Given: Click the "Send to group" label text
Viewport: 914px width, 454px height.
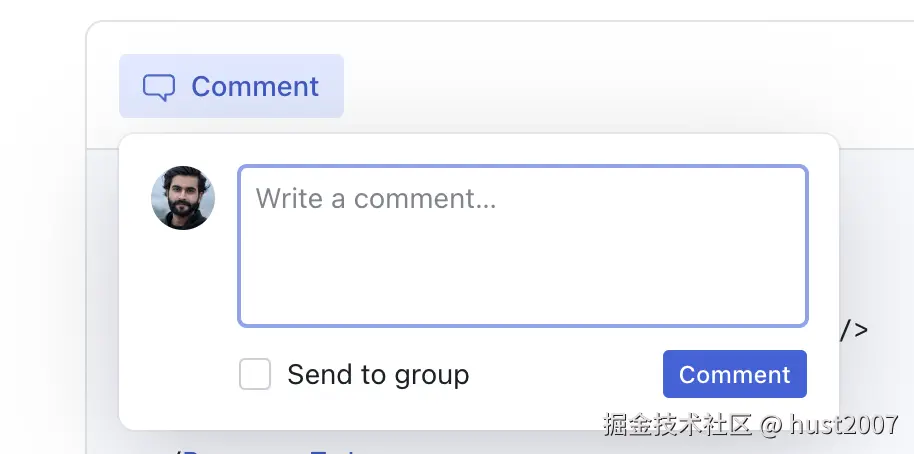Looking at the screenshot, I should (378, 375).
